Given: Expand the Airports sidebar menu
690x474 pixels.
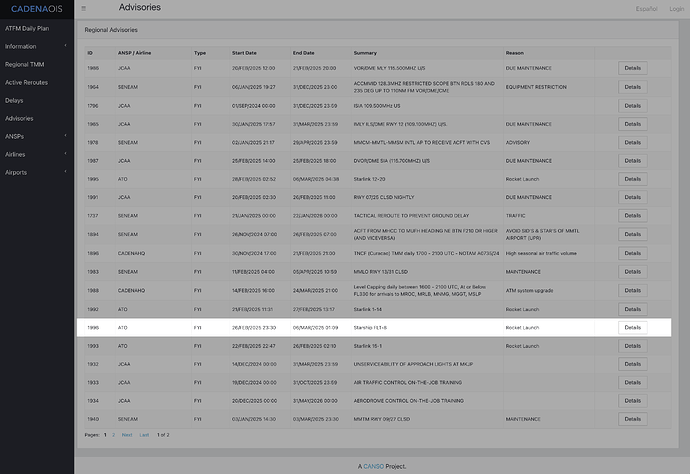Looking at the screenshot, I should click(37, 173).
